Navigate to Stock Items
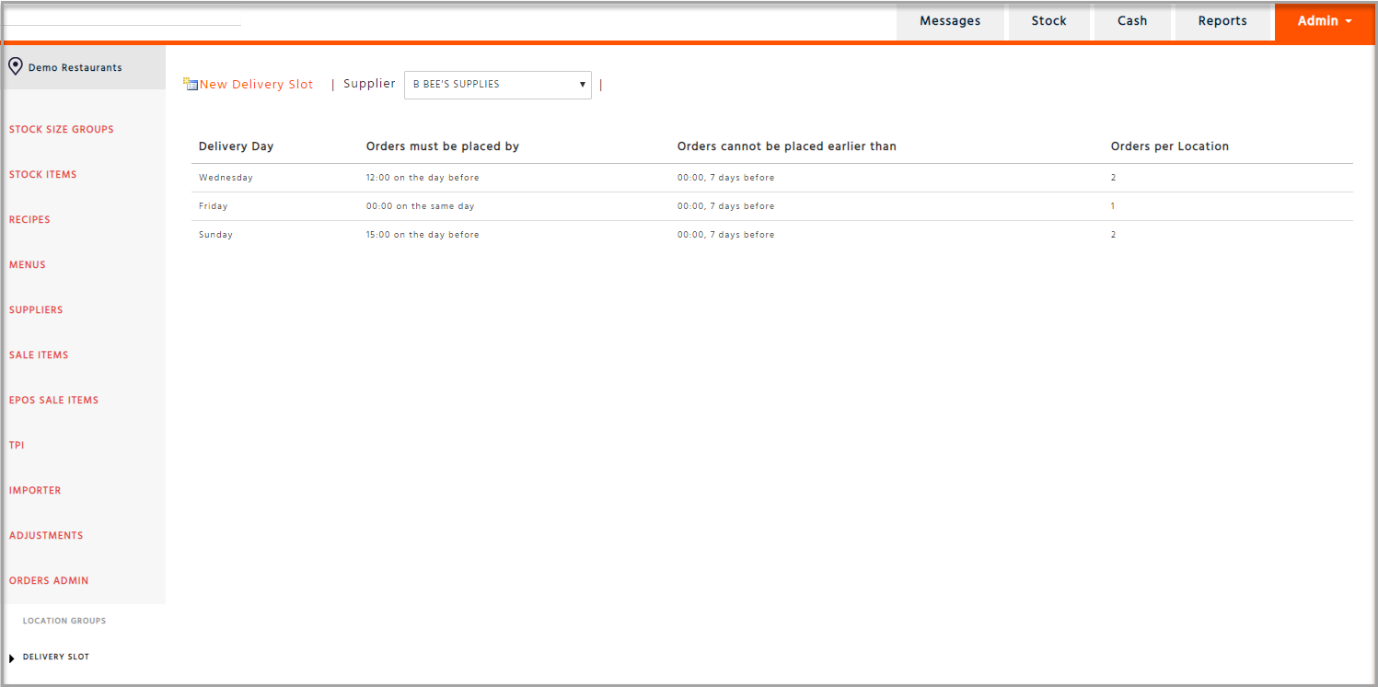 [43, 174]
